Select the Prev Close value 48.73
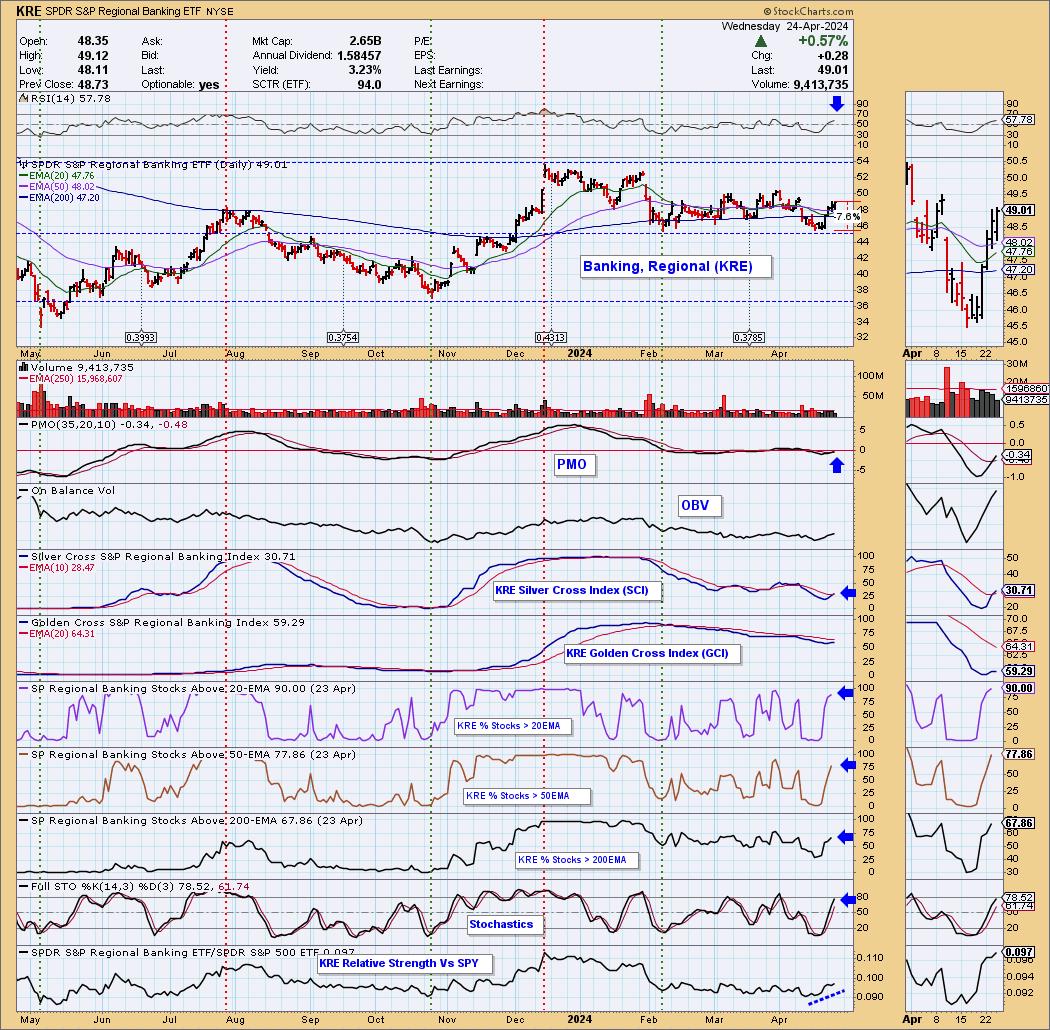Screen dimensions: 1050x1030 click(93, 84)
